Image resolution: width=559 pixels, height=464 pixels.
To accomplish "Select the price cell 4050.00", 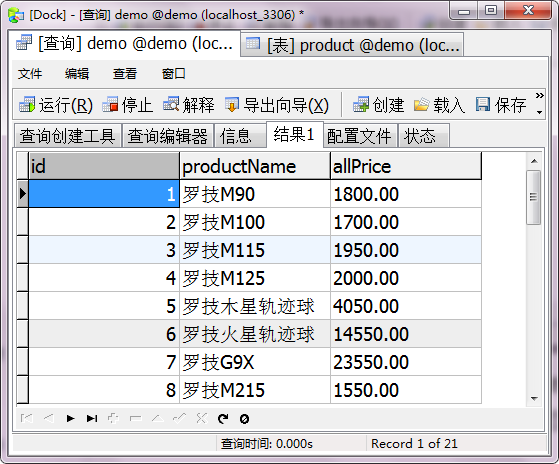I will click(x=406, y=306).
